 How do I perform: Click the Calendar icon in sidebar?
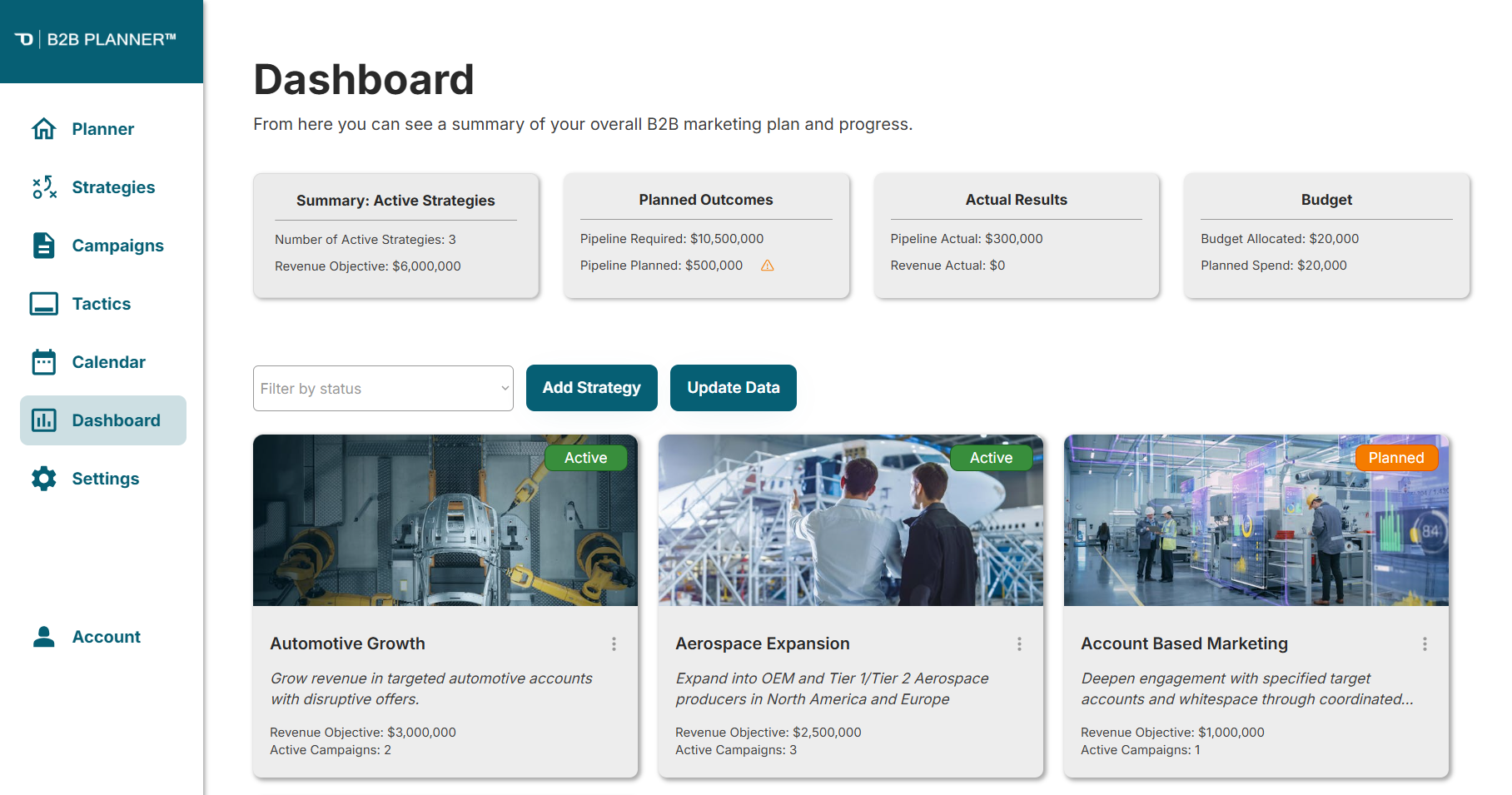pyautogui.click(x=44, y=362)
